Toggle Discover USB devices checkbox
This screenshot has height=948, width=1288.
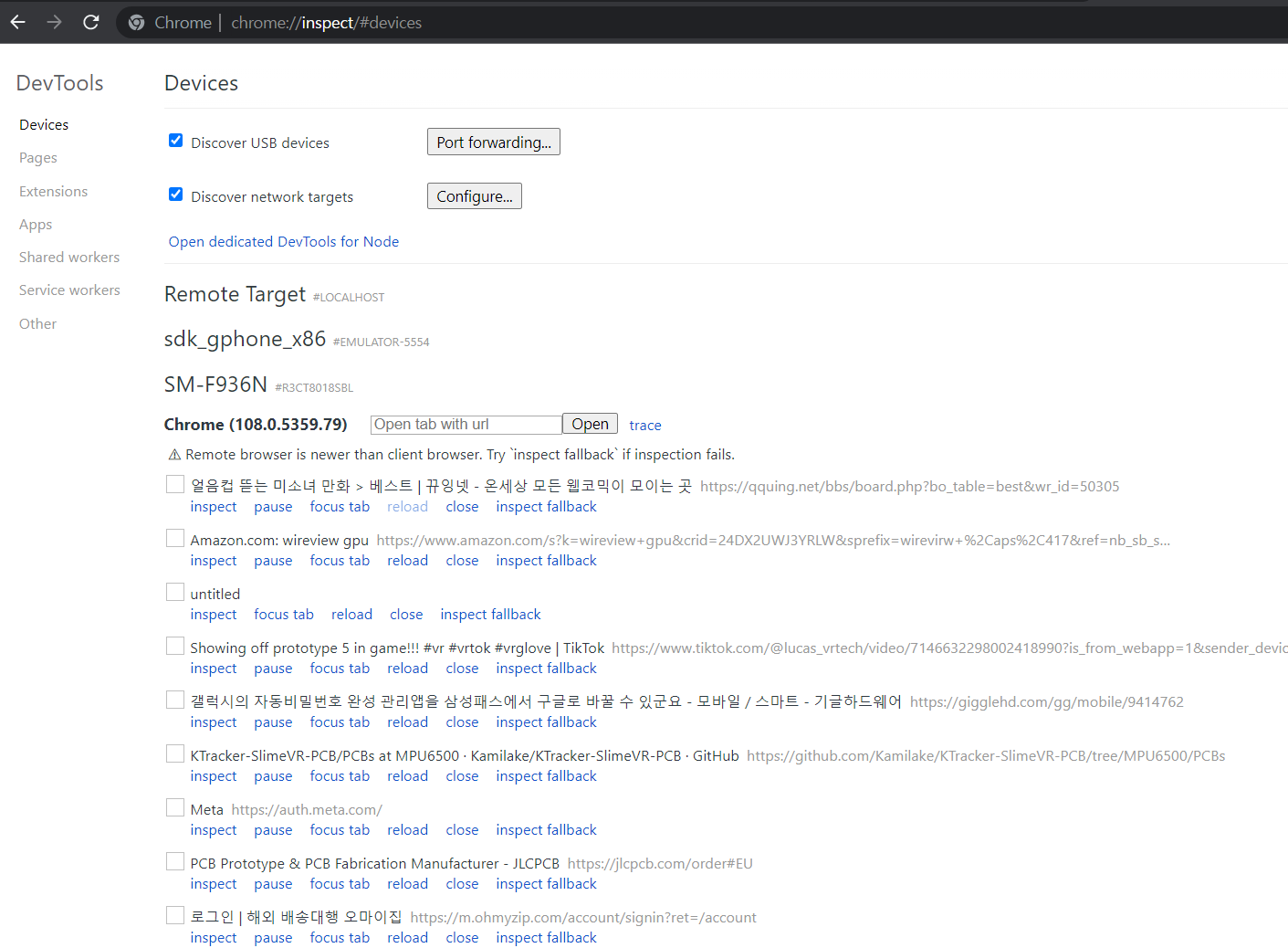pyautogui.click(x=175, y=141)
